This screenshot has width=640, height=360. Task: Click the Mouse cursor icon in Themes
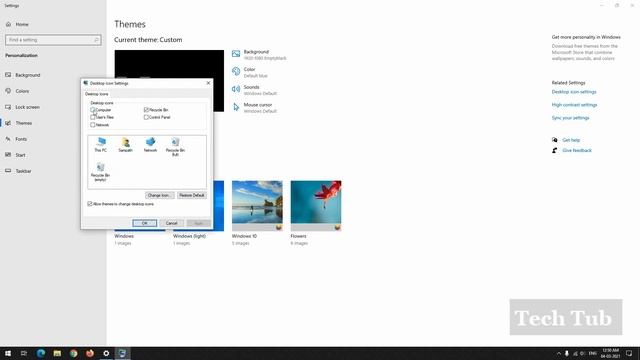[236, 107]
